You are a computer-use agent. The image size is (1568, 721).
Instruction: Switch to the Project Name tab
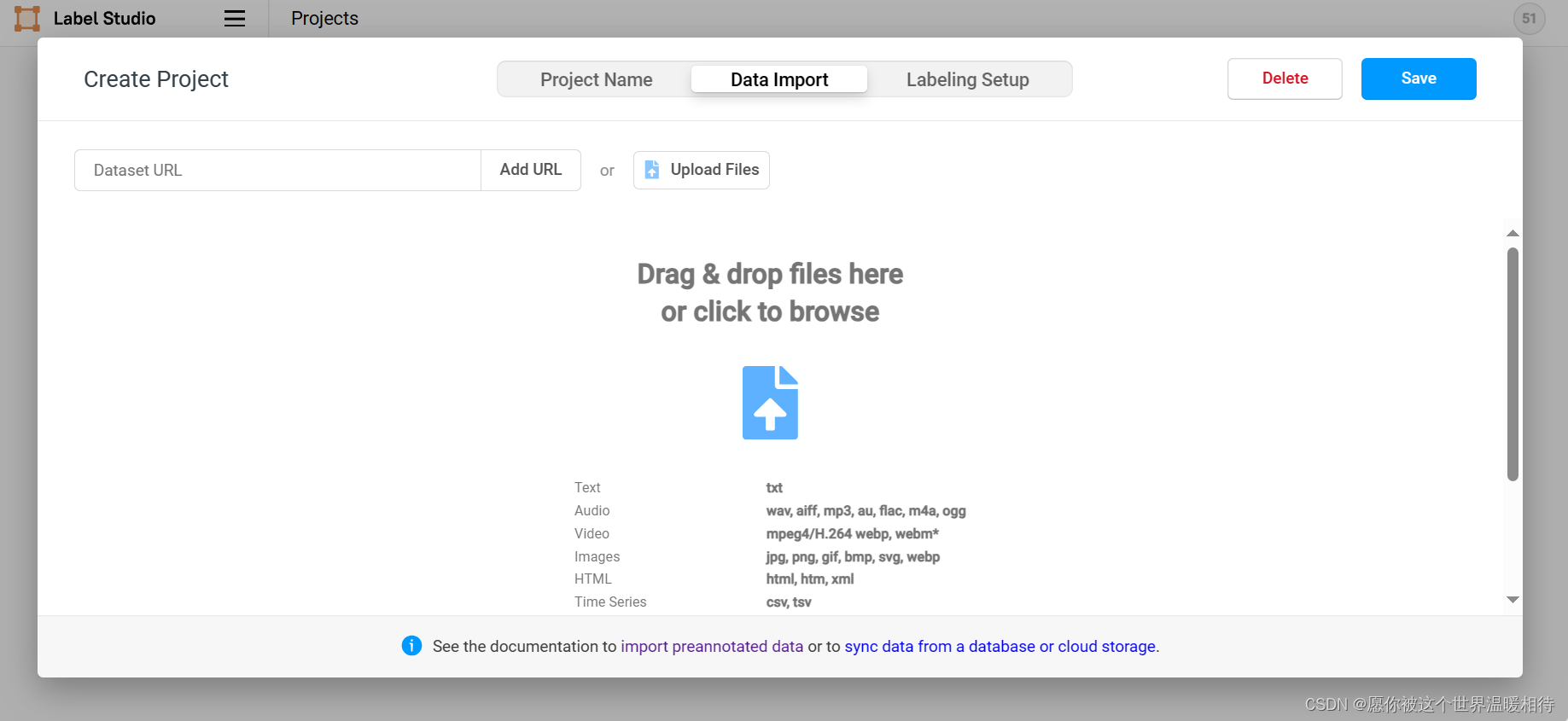pos(596,79)
